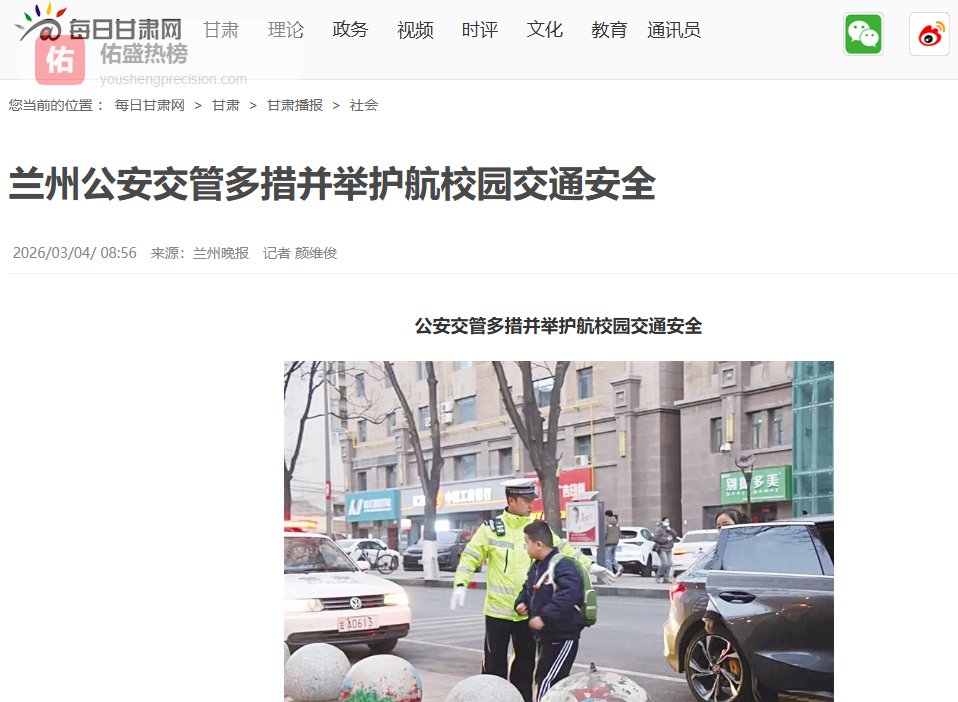Click the Weibo share icon
958x702 pixels.
pyautogui.click(x=929, y=34)
